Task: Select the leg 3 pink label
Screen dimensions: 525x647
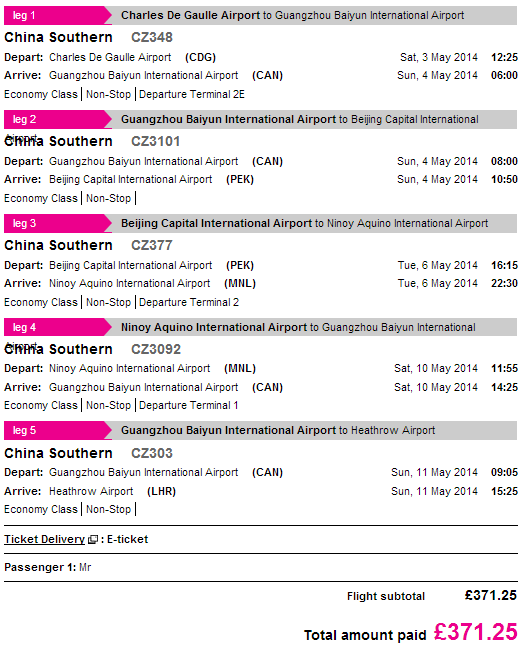Action: [x=57, y=223]
